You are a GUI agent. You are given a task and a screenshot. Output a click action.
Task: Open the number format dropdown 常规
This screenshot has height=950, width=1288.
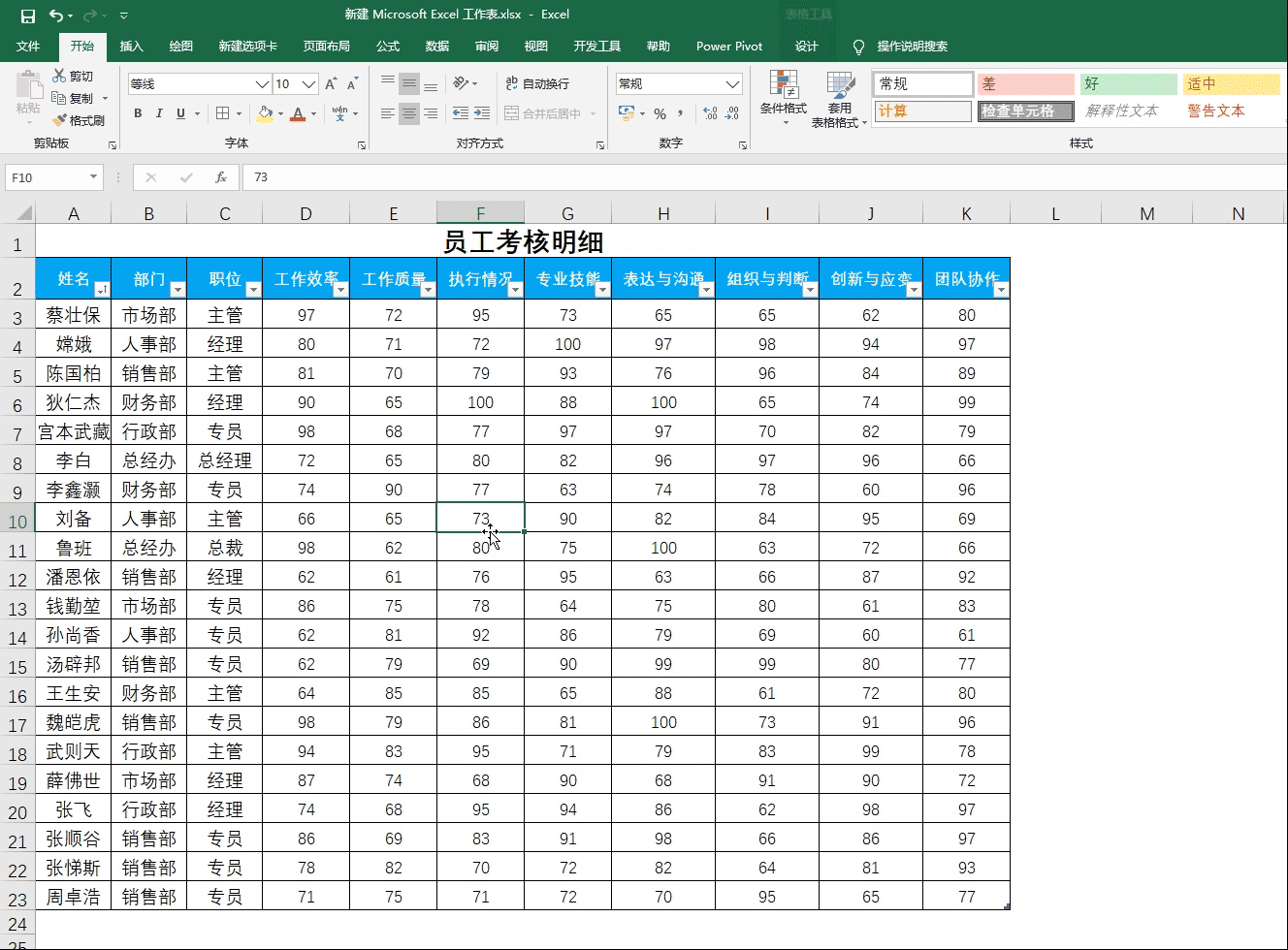click(733, 83)
